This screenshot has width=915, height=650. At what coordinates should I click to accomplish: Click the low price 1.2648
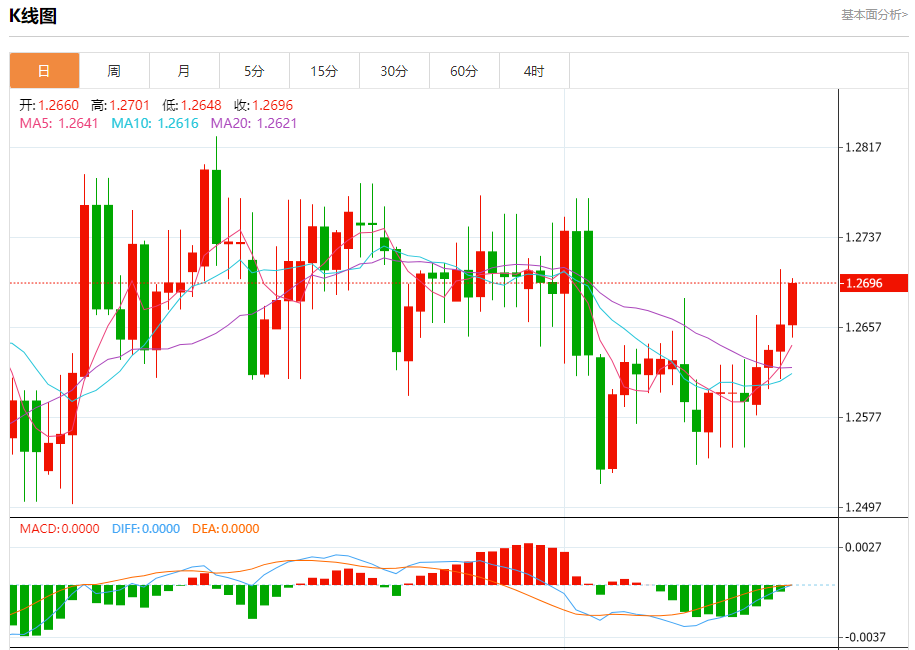click(201, 106)
